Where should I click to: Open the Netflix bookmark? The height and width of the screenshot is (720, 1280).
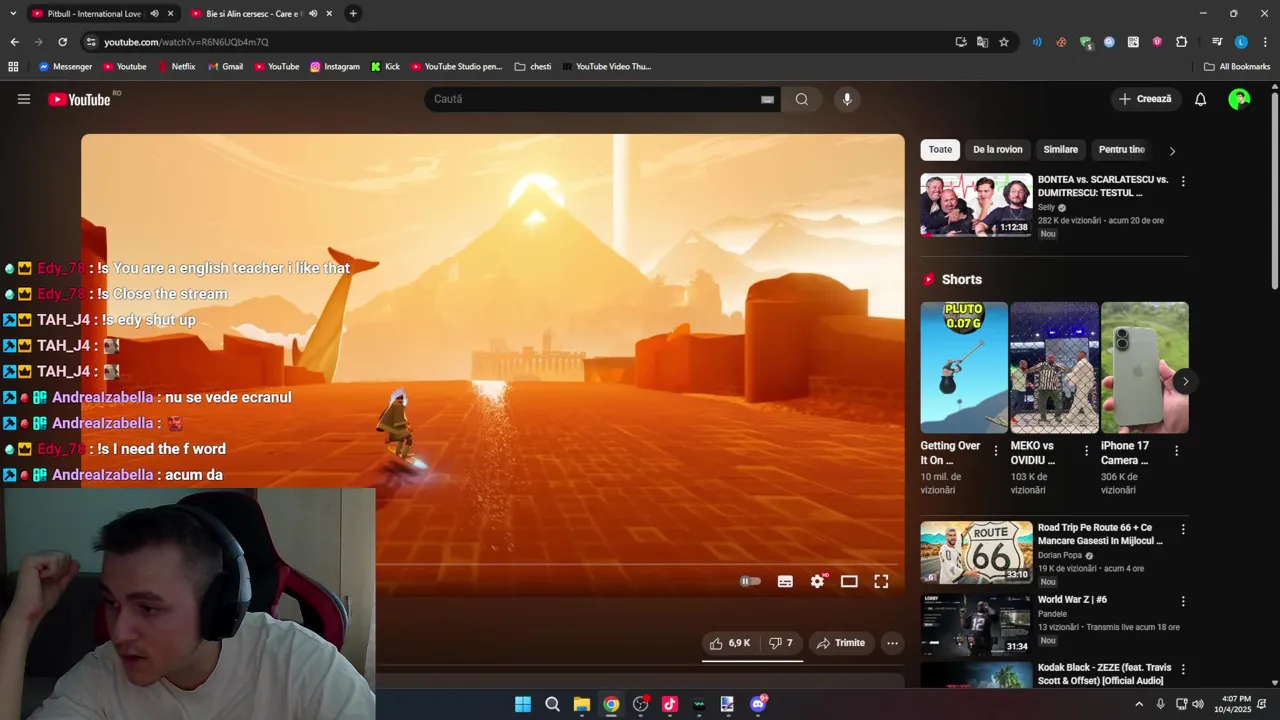point(176,67)
